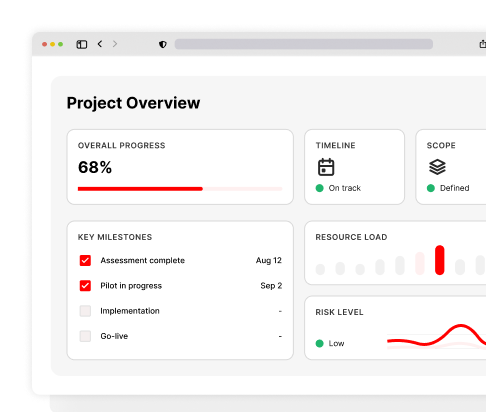
Task: Click the privacy shield icon
Action: pos(163,44)
